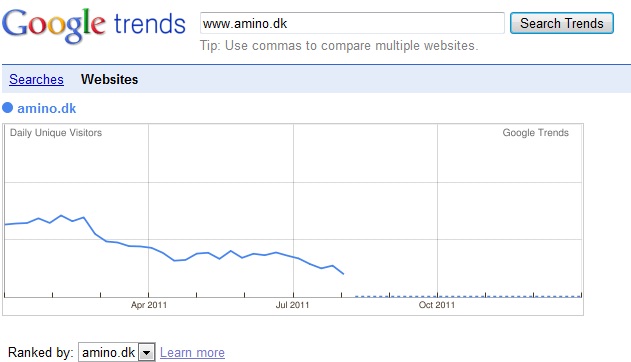Open the amino.dk site link
The image size is (631, 362).
pos(47,108)
